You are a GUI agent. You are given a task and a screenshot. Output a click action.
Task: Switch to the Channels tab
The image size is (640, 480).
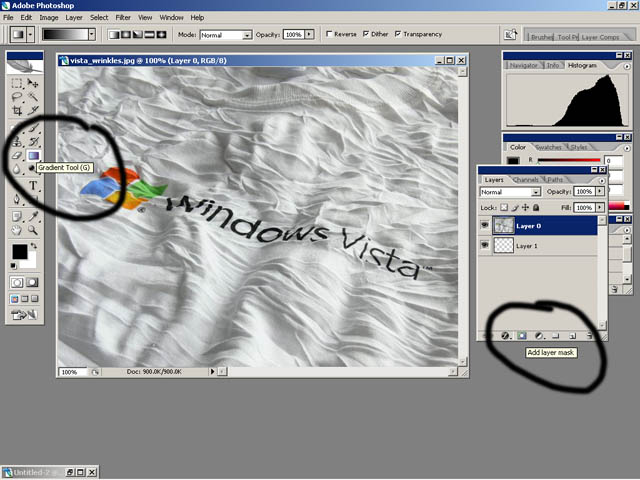tap(526, 180)
